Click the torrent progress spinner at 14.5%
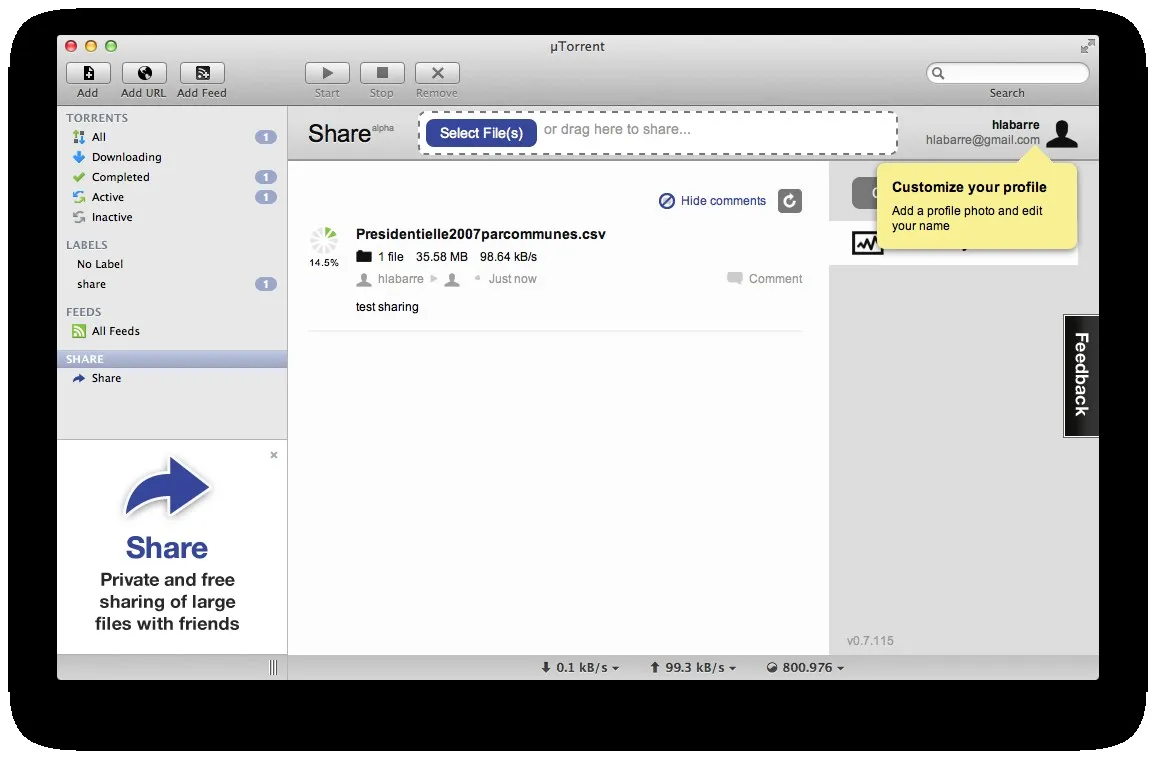The height and width of the screenshot is (759, 1156). point(324,240)
